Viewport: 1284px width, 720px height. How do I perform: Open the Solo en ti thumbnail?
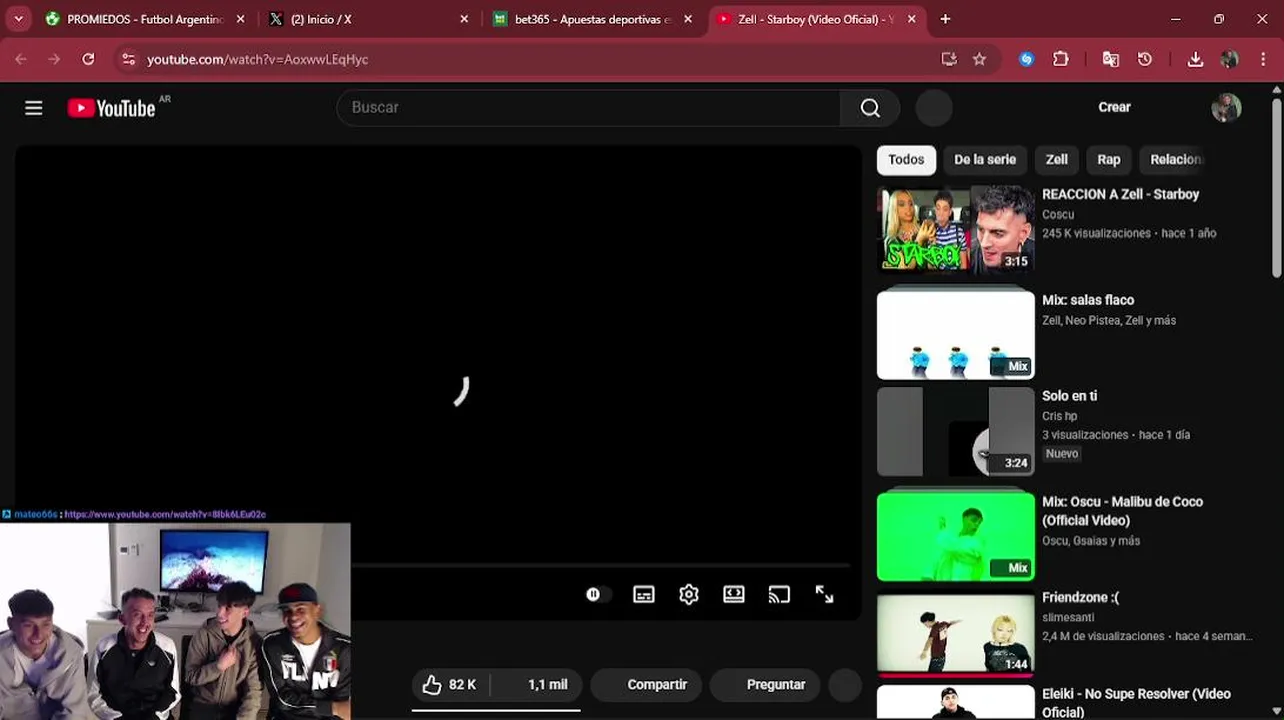pyautogui.click(x=956, y=432)
